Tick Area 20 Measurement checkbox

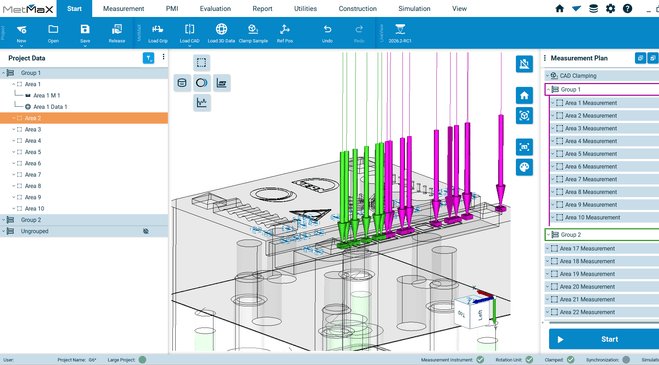[x=554, y=287]
